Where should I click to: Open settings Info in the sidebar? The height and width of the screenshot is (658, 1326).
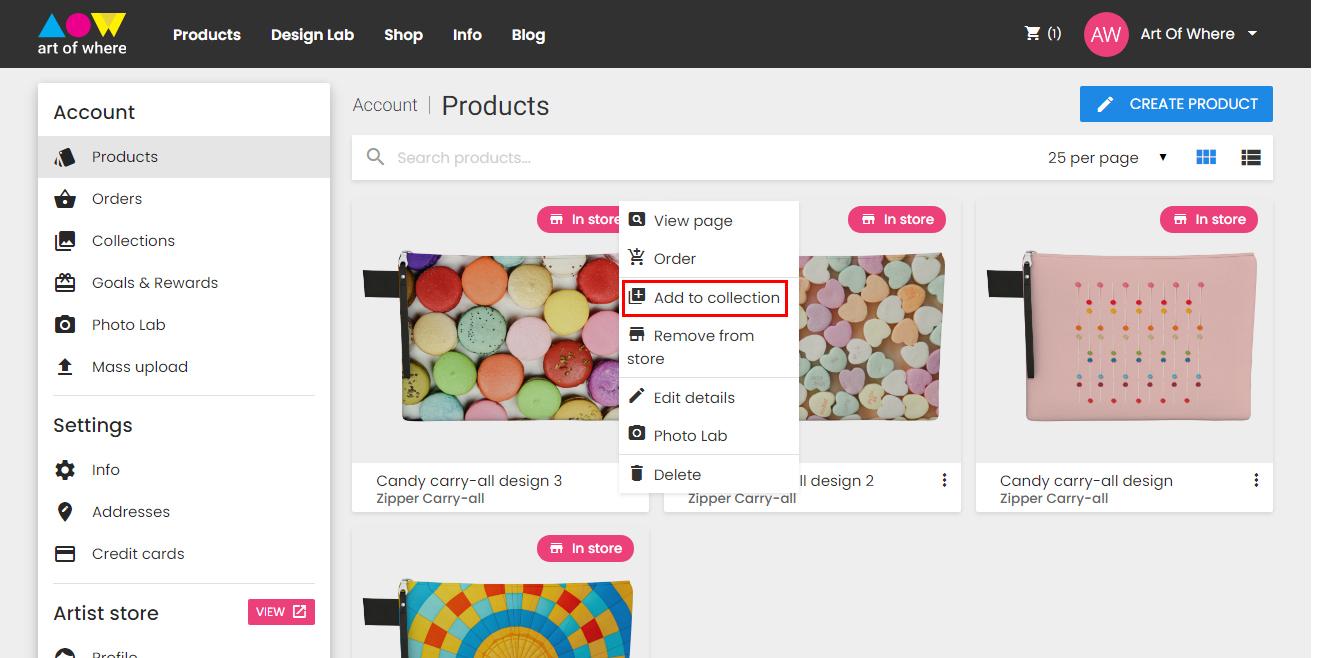[184, 470]
